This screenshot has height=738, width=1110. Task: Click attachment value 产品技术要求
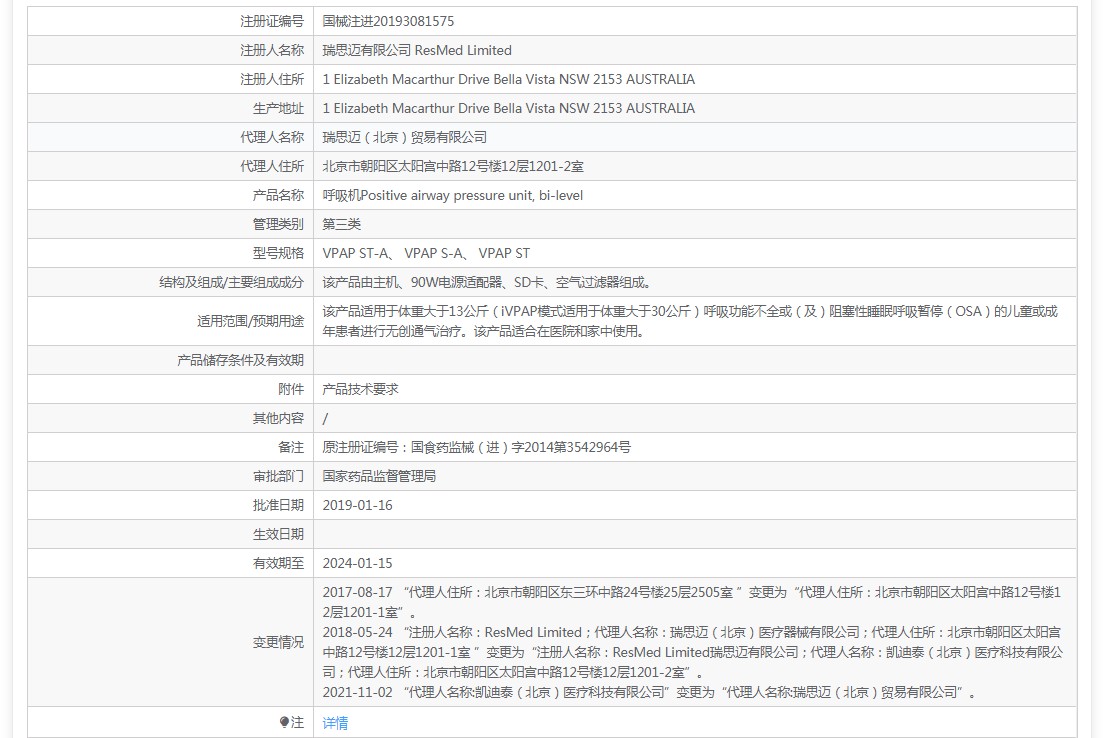(x=360, y=389)
